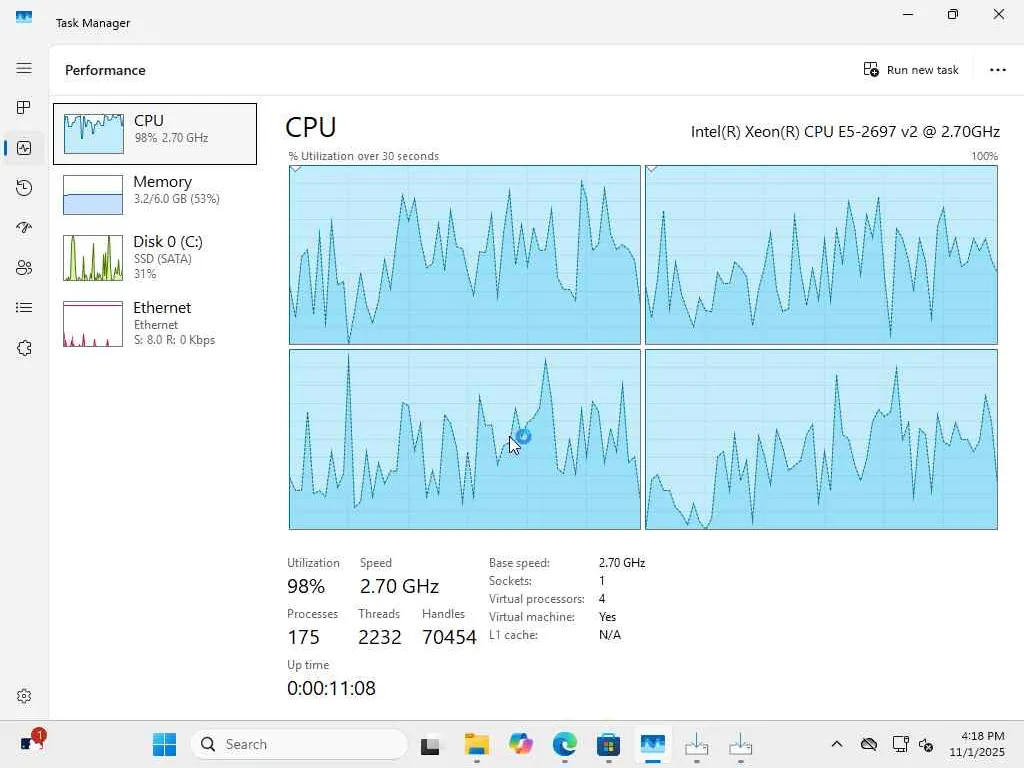Click the top-left CPU core graph
This screenshot has width=1024, height=768.
[464, 255]
